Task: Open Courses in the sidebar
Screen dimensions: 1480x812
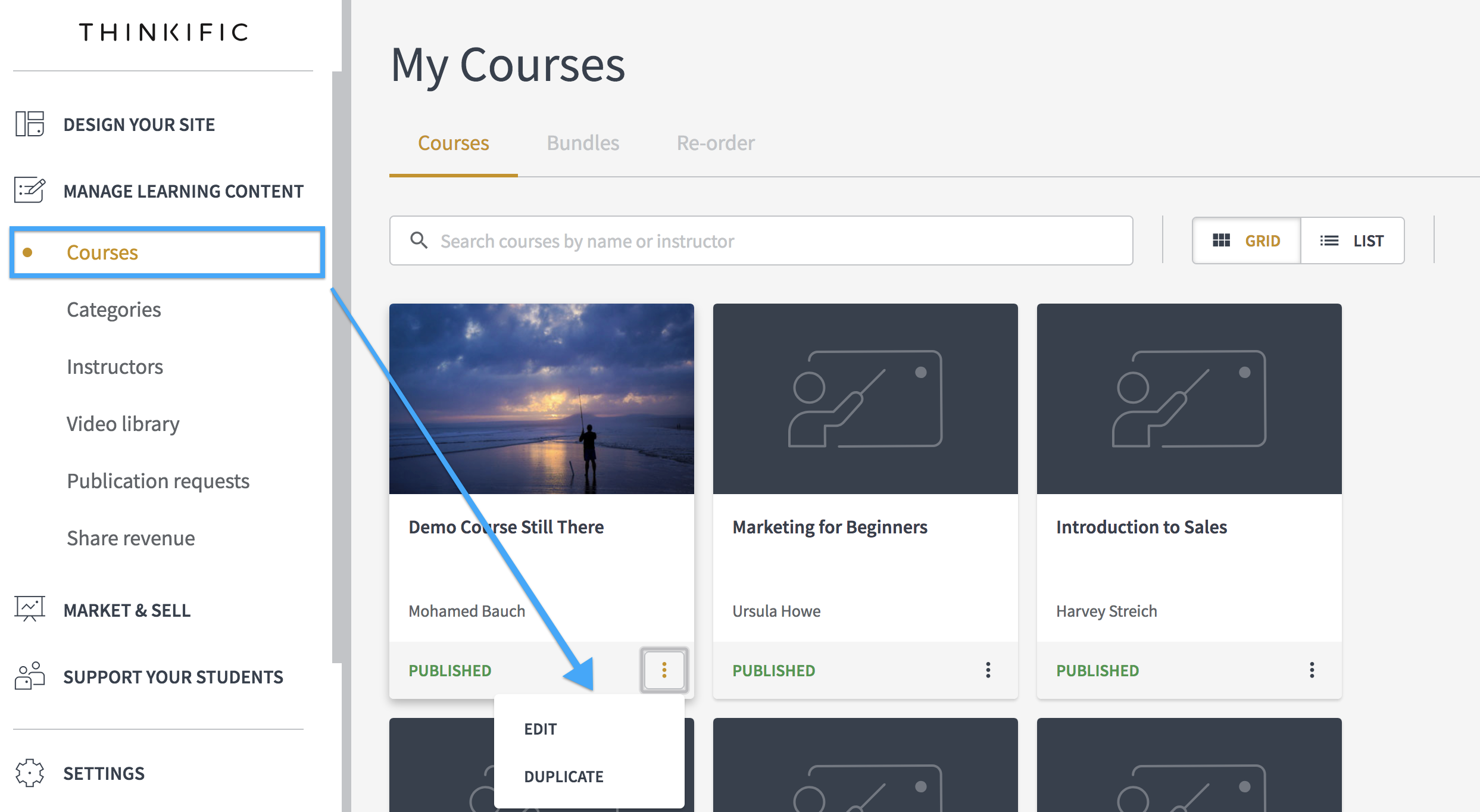Action: 167,252
